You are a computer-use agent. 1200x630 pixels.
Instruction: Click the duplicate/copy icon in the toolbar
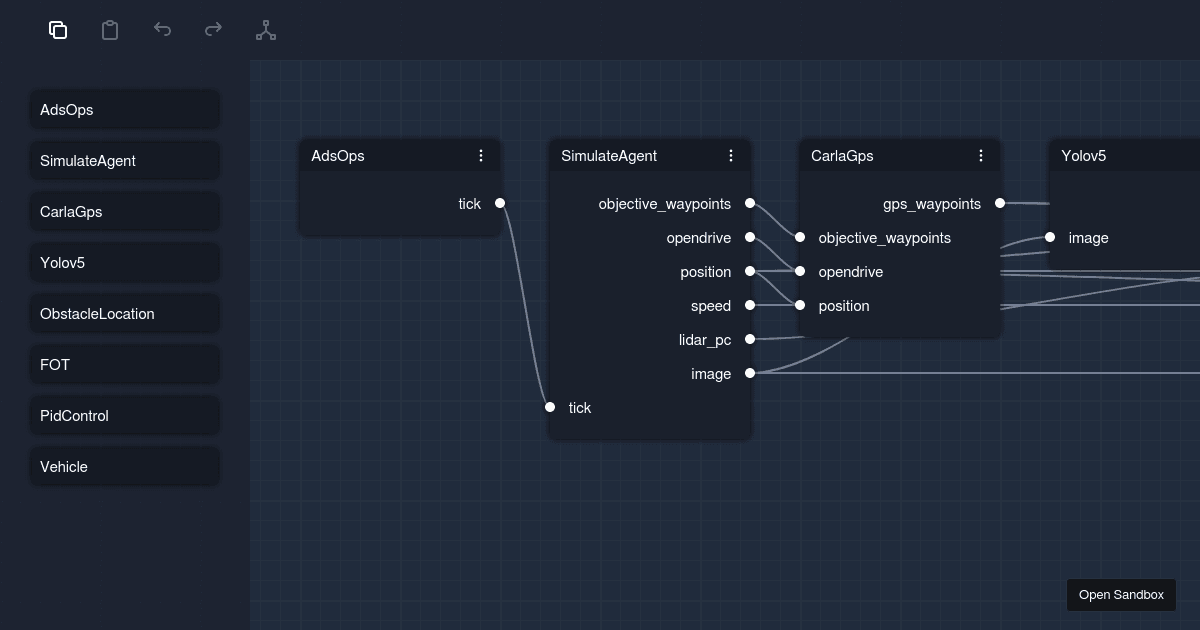[x=58, y=30]
